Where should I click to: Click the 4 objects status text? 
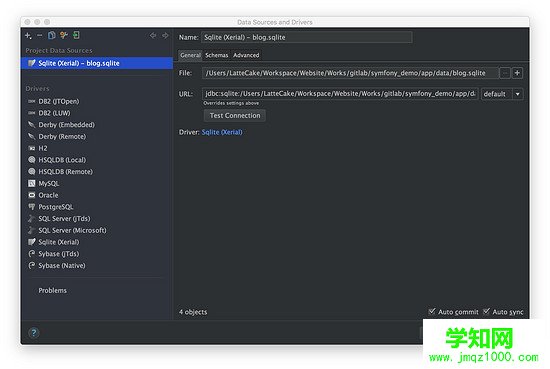click(193, 312)
